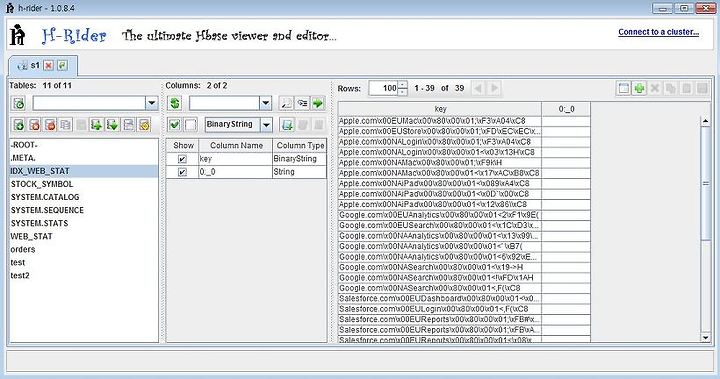
Task: Select the SYSTEM.SEQUENCE table
Action: pyautogui.click(x=84, y=210)
